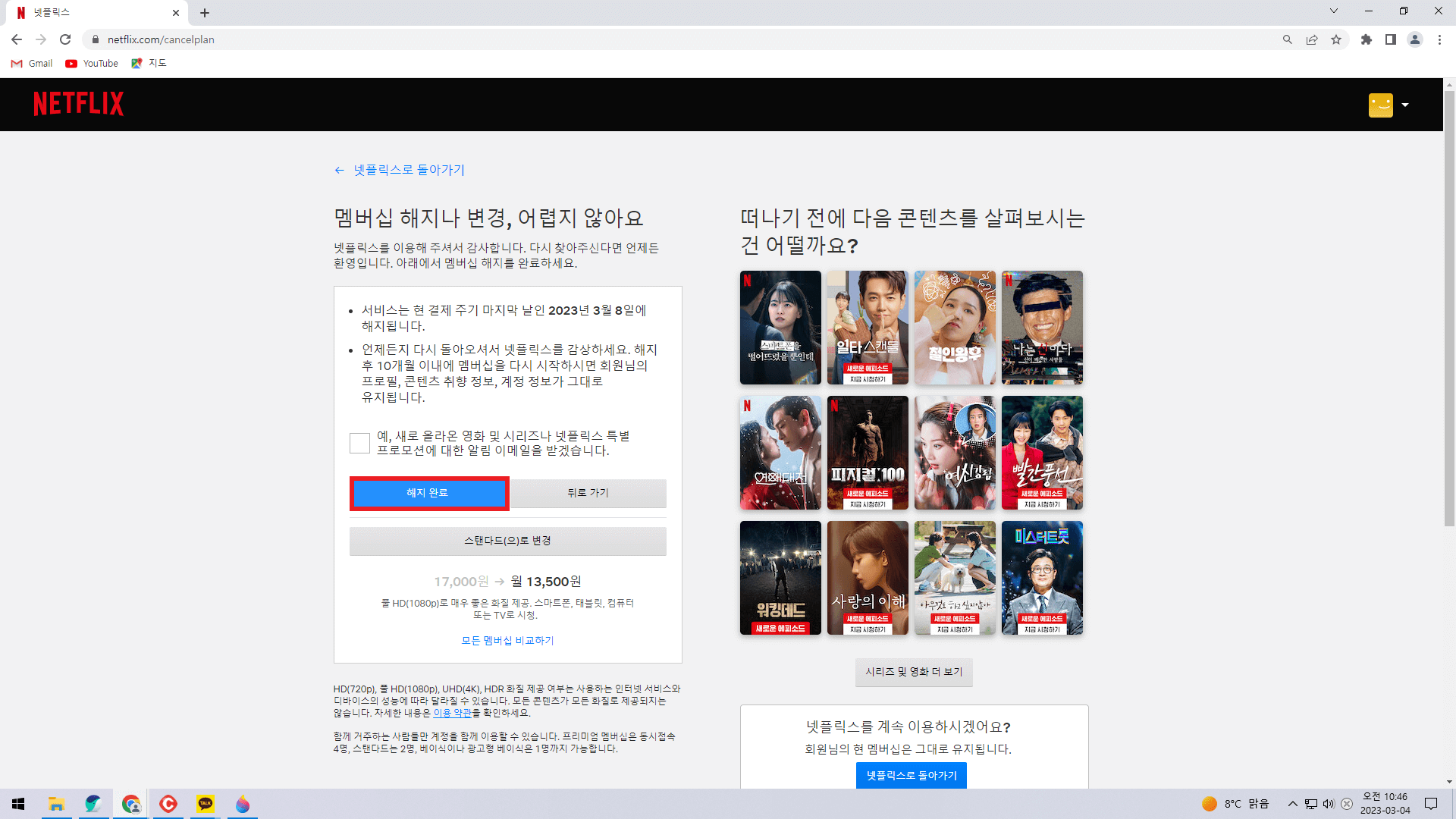Click the blue 해지 완료 button
Screen dimensions: 1456x819
coord(429,493)
